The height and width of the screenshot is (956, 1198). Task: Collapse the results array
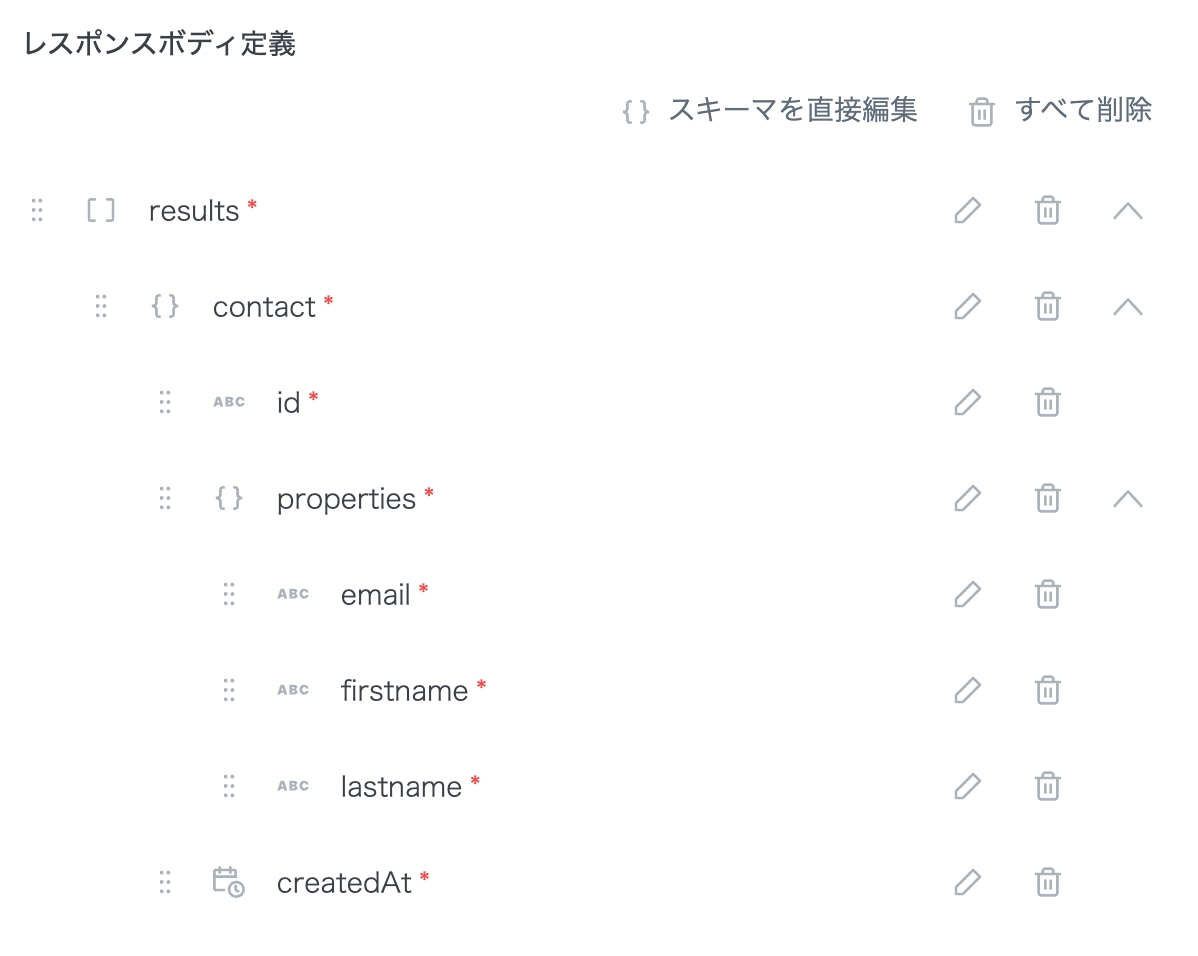1127,211
